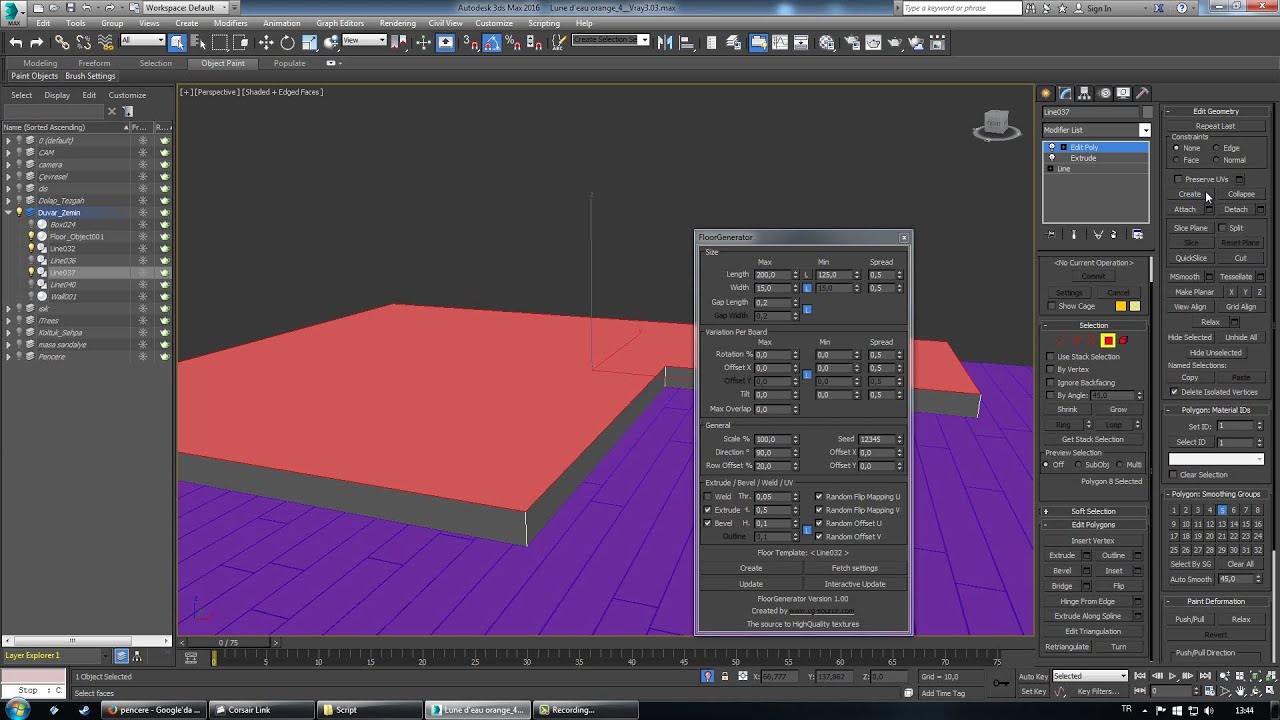Toggle Random Flip Mapping U checkbox
1280x720 pixels.
point(819,497)
